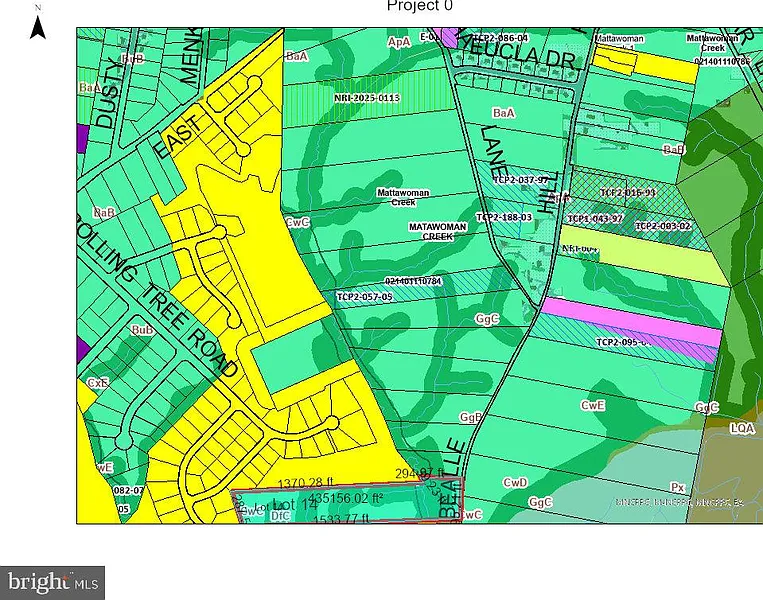Click the TCP2-057-05 plan label

(364, 297)
